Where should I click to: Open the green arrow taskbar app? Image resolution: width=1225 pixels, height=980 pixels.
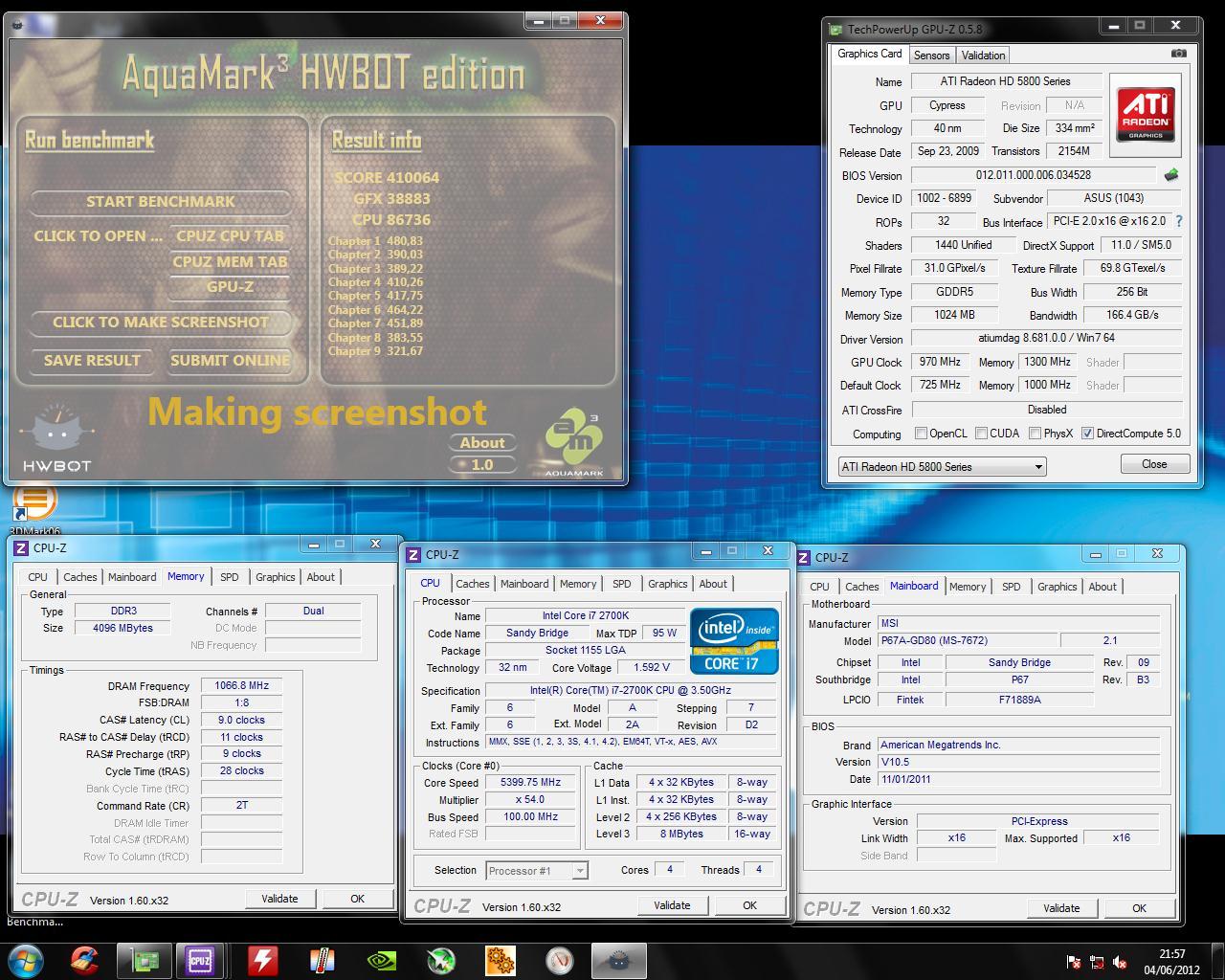coord(440,959)
